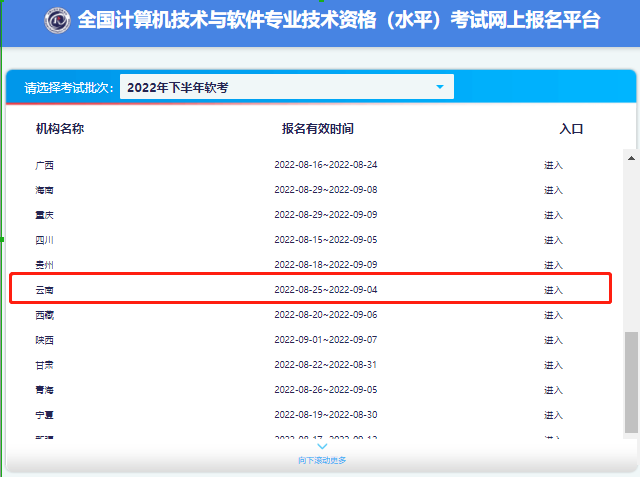Enter the 青海 registration page
Viewport: 640px width, 477px height.
553,390
